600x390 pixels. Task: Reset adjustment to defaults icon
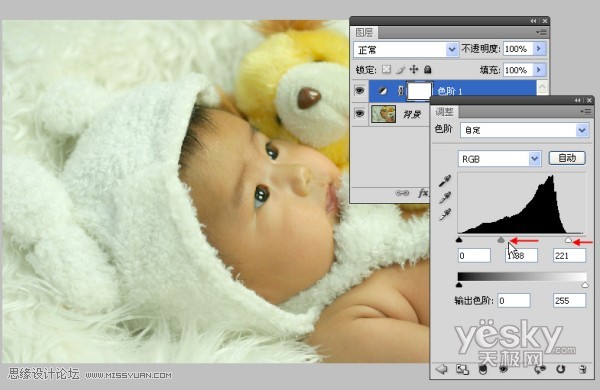point(561,369)
